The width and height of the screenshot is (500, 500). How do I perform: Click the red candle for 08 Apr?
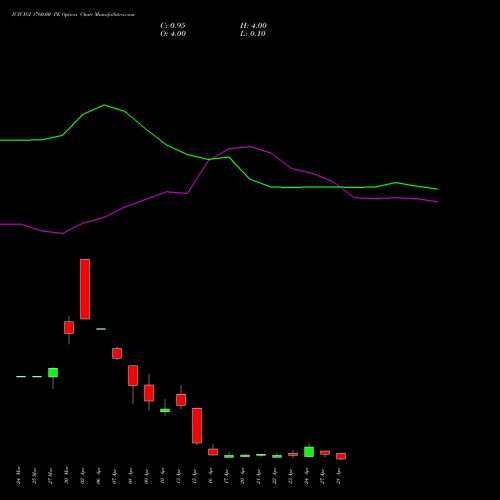click(x=133, y=376)
